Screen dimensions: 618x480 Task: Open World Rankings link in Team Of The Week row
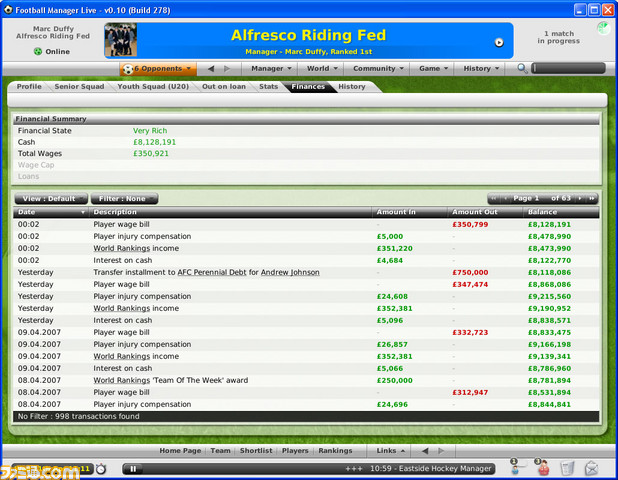[x=121, y=380]
